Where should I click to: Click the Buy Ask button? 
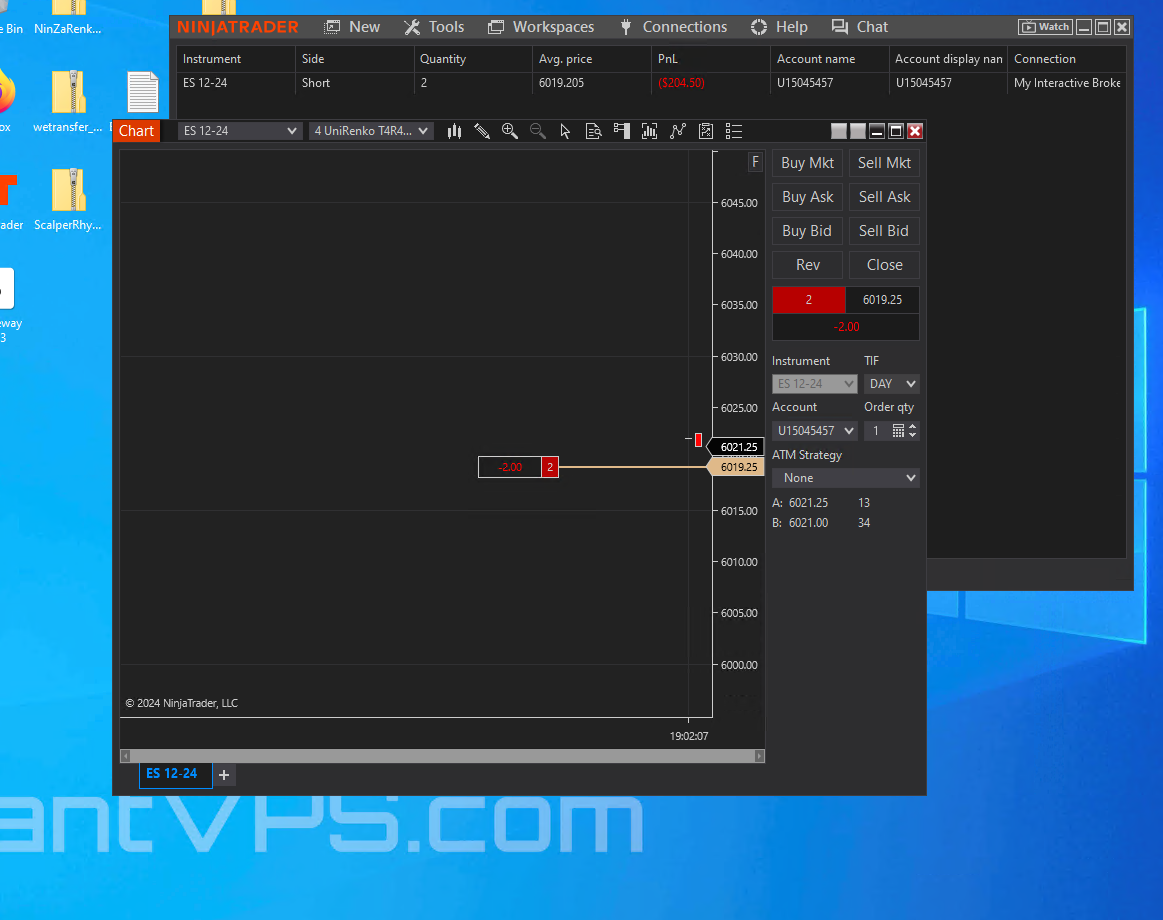coord(807,197)
